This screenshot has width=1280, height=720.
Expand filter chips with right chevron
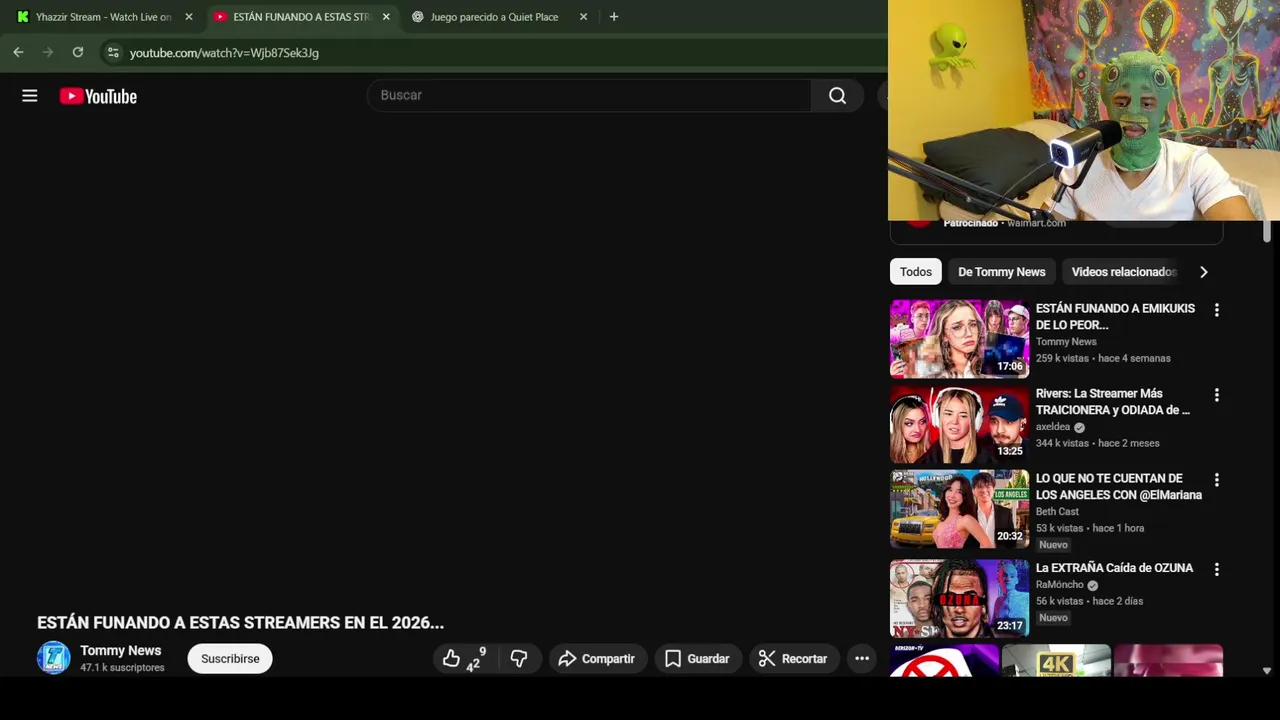[1203, 272]
